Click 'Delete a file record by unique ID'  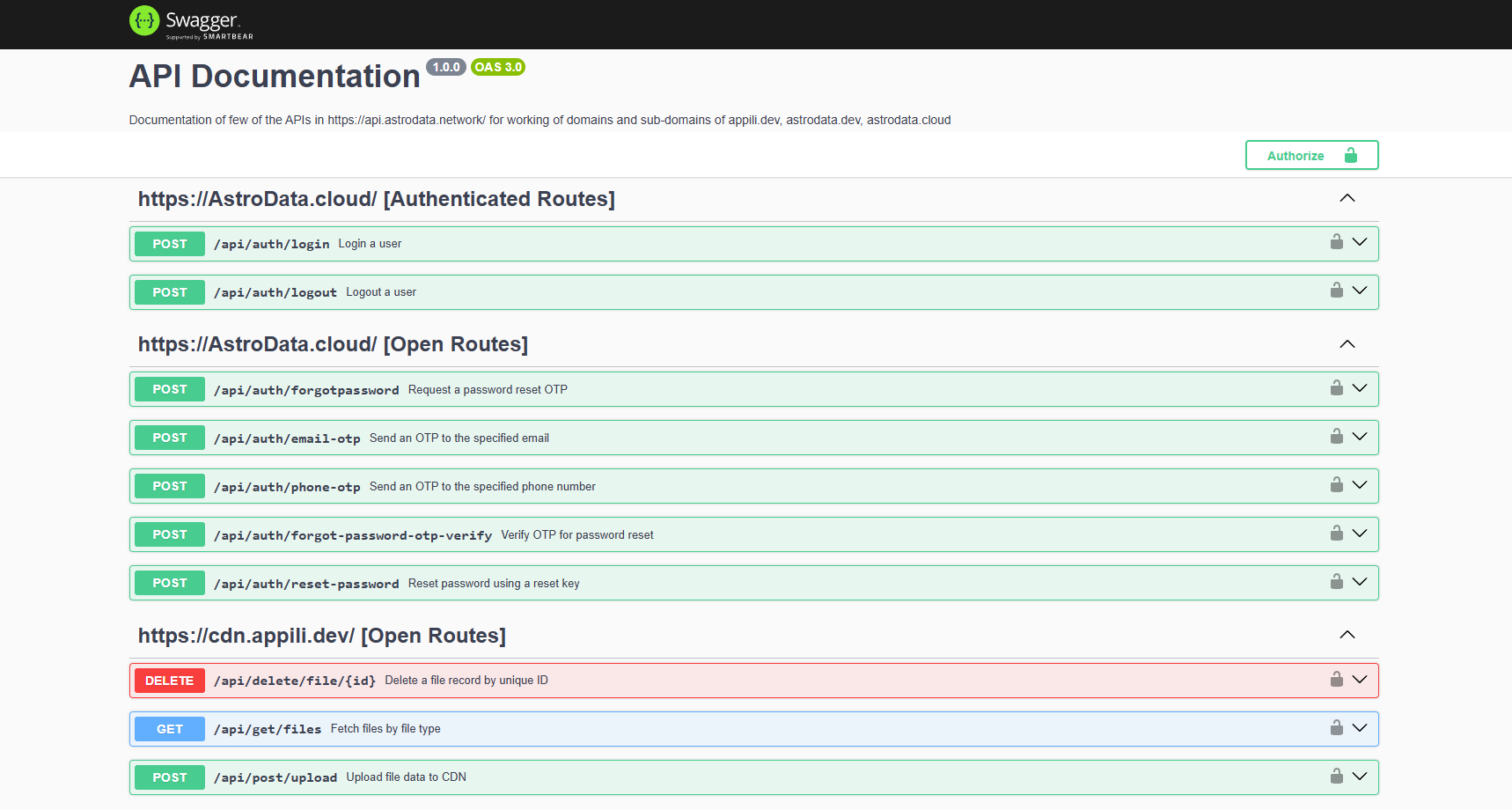point(466,681)
